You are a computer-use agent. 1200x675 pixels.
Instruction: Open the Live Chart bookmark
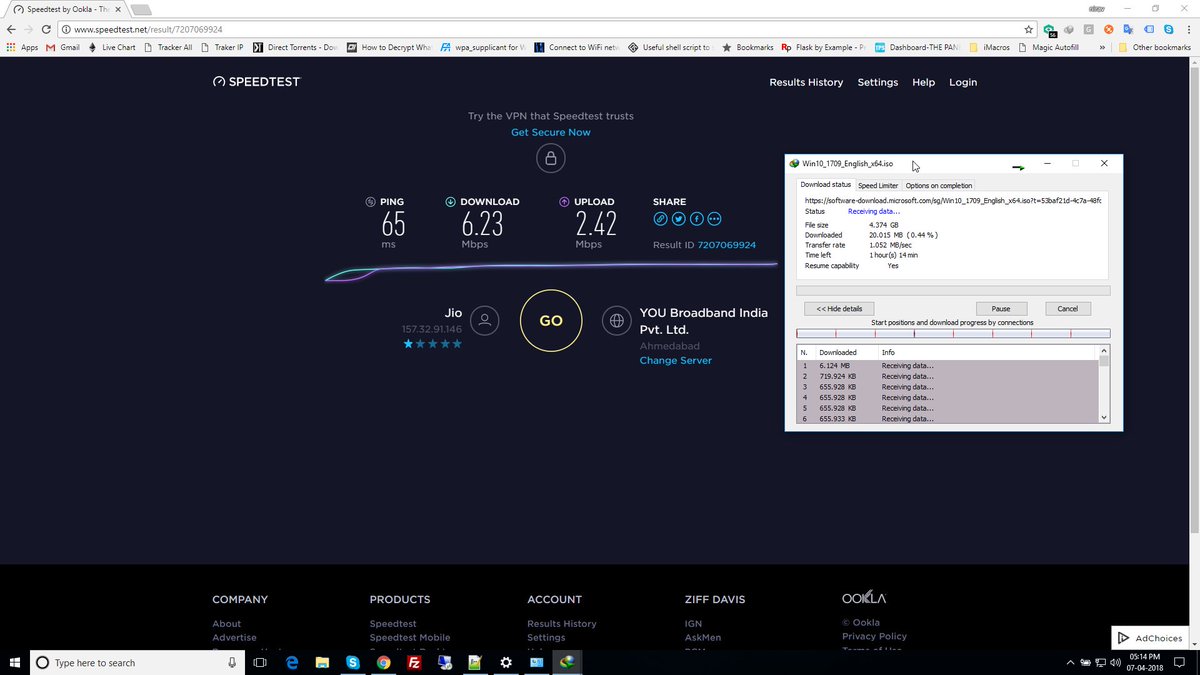[111, 47]
